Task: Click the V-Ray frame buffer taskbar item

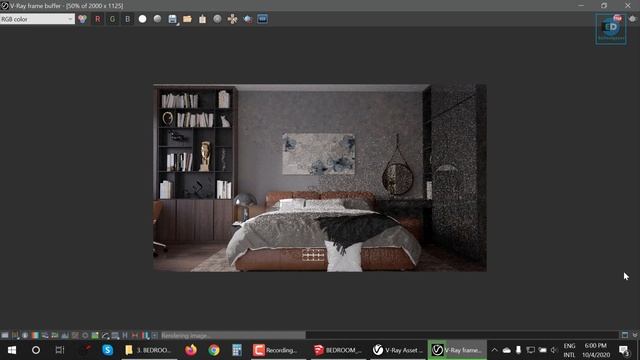Action: 457,350
